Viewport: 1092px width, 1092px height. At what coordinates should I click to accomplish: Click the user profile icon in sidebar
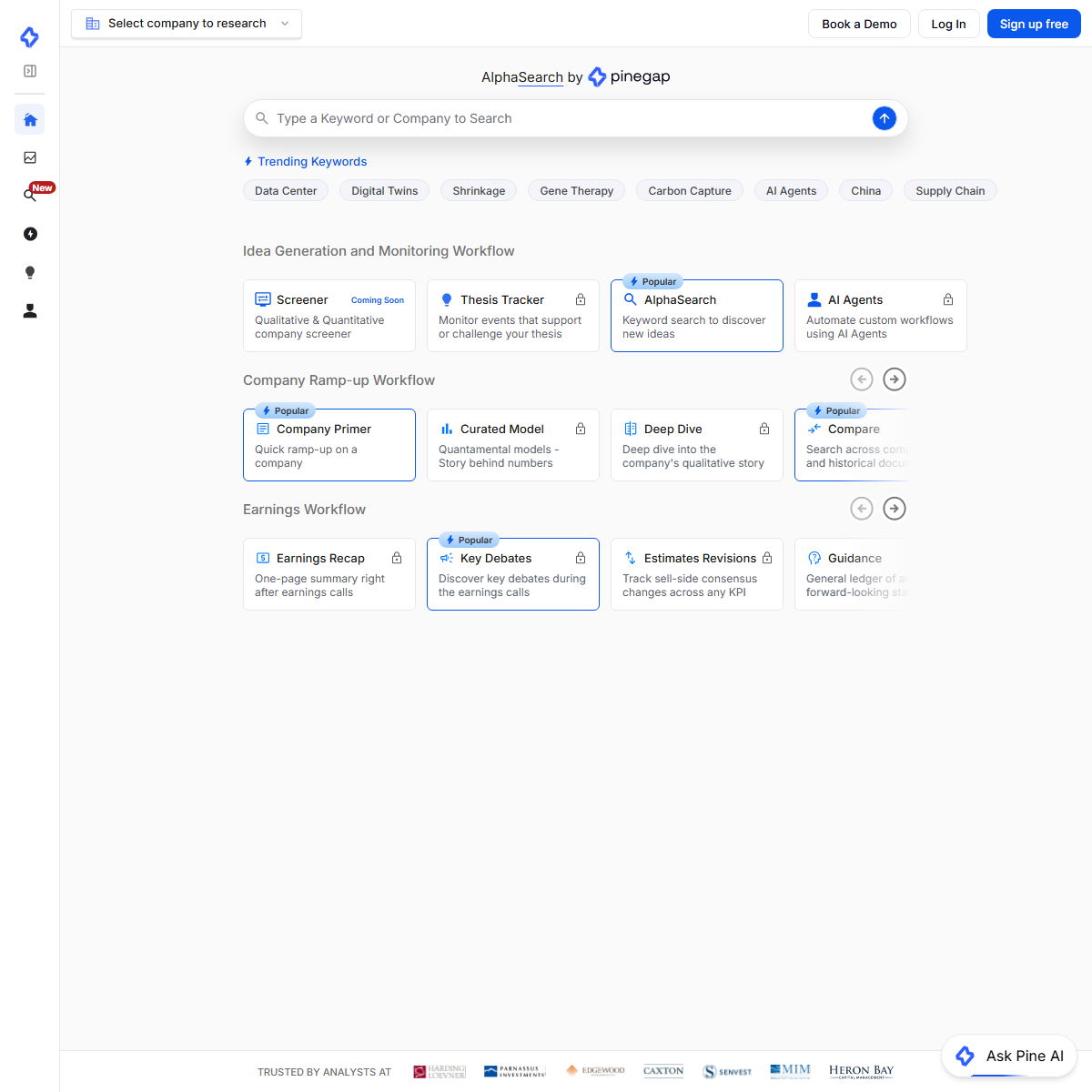tap(30, 310)
